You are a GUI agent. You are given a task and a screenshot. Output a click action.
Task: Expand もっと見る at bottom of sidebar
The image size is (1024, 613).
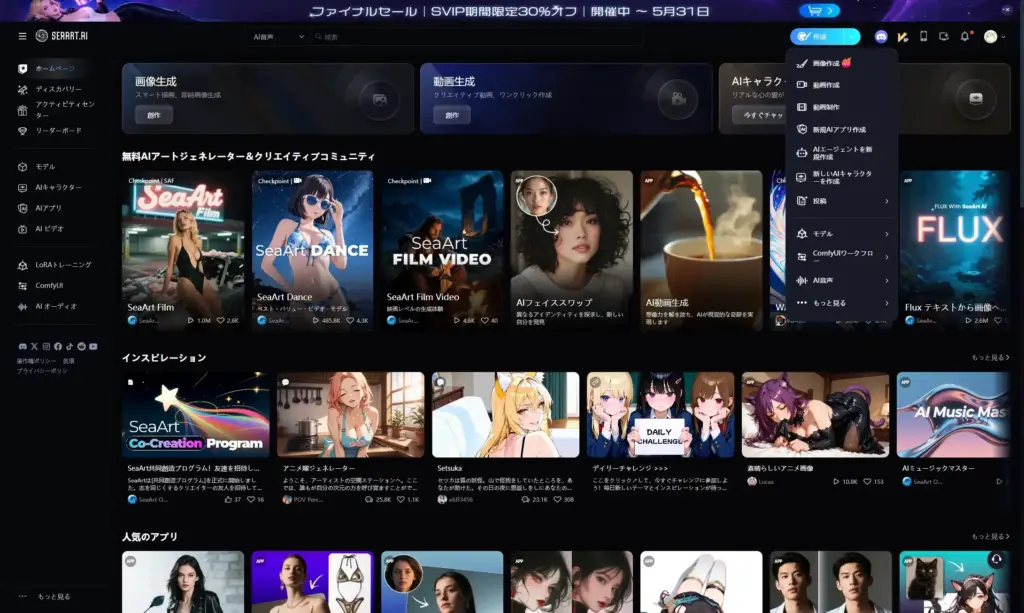point(46,596)
